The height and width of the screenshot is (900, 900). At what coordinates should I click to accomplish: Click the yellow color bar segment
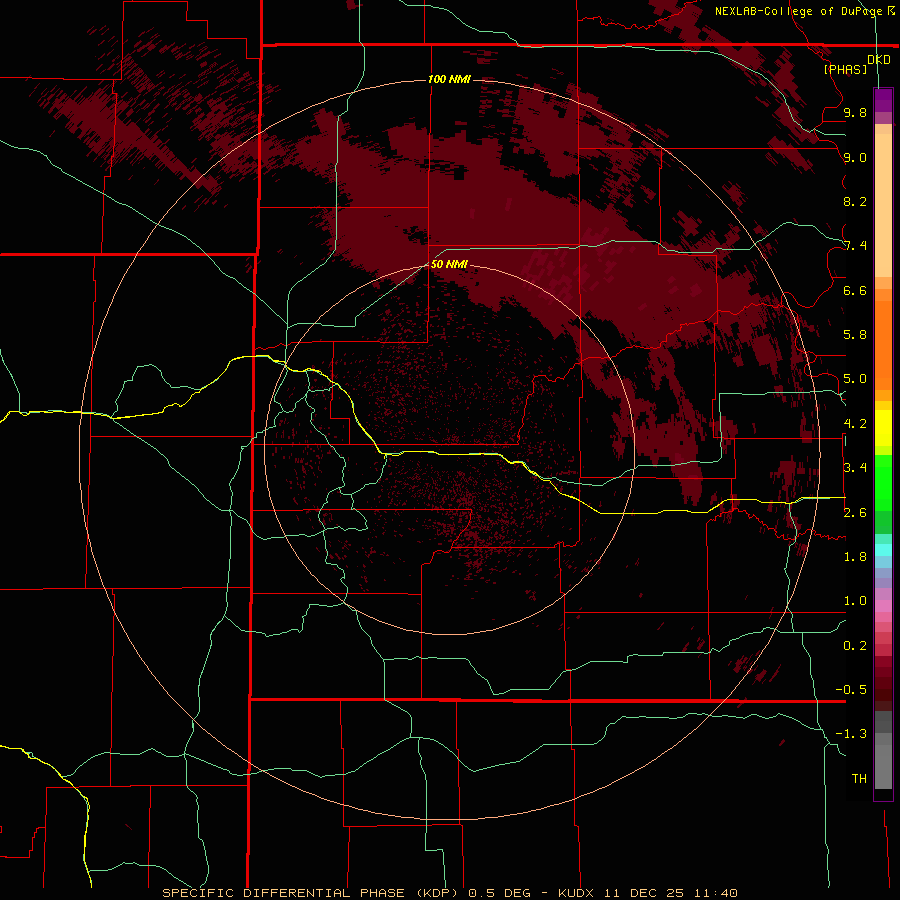click(883, 428)
